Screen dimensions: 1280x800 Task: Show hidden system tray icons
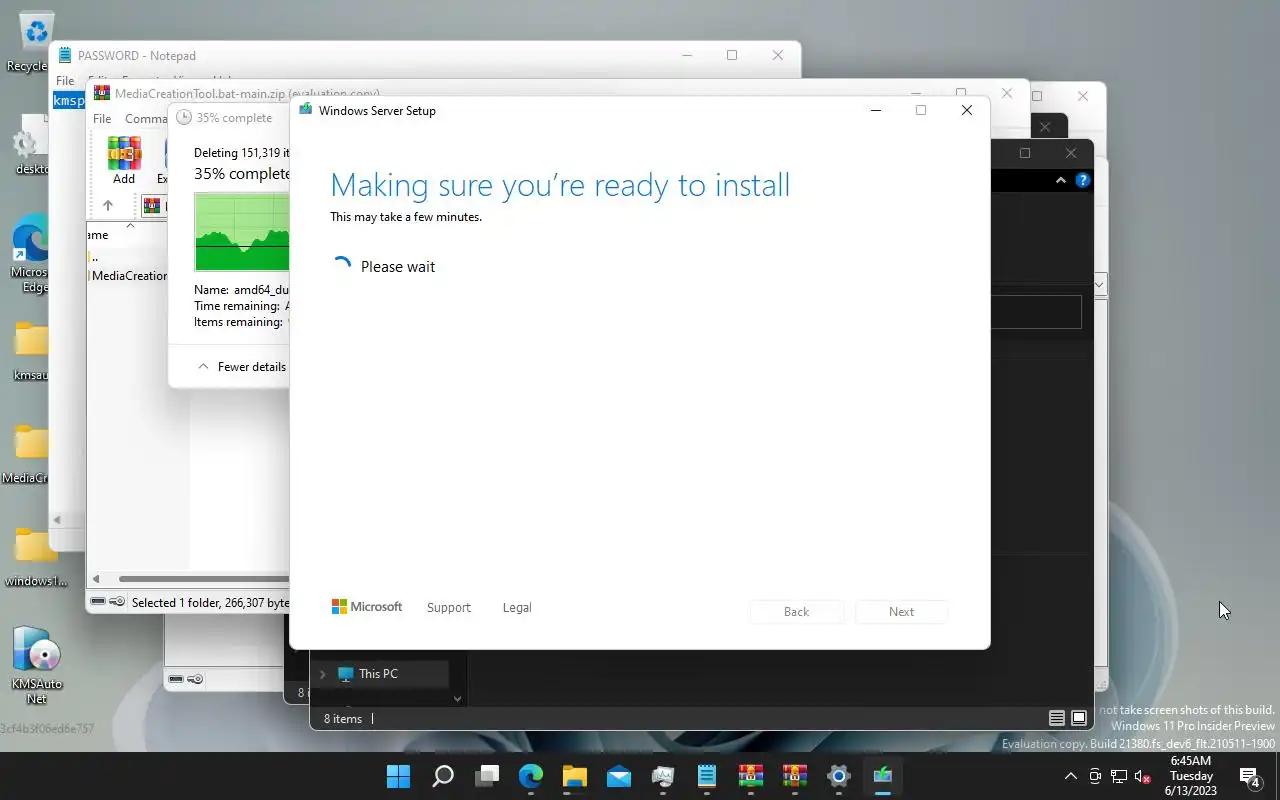pos(1070,776)
